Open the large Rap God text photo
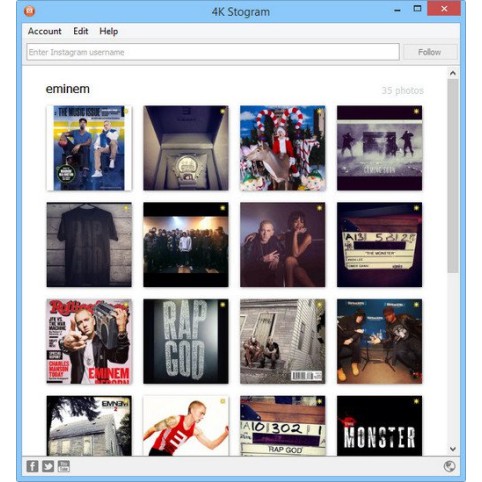This screenshot has height=482, width=482. tap(186, 341)
